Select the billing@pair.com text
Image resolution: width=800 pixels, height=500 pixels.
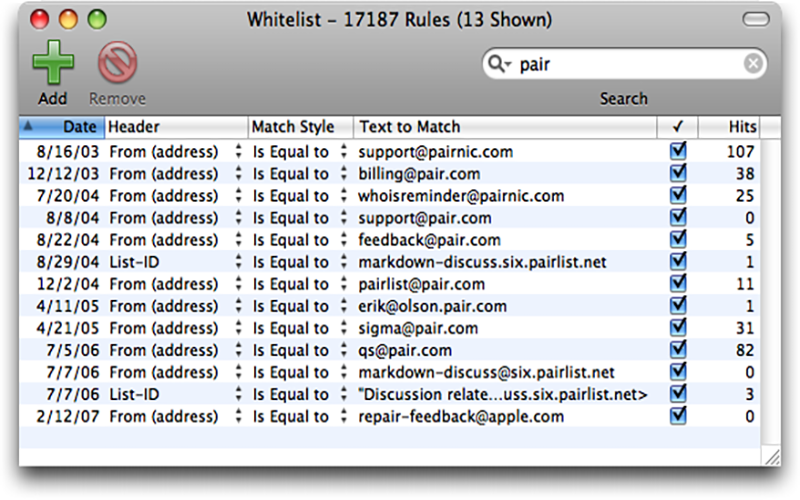point(419,174)
